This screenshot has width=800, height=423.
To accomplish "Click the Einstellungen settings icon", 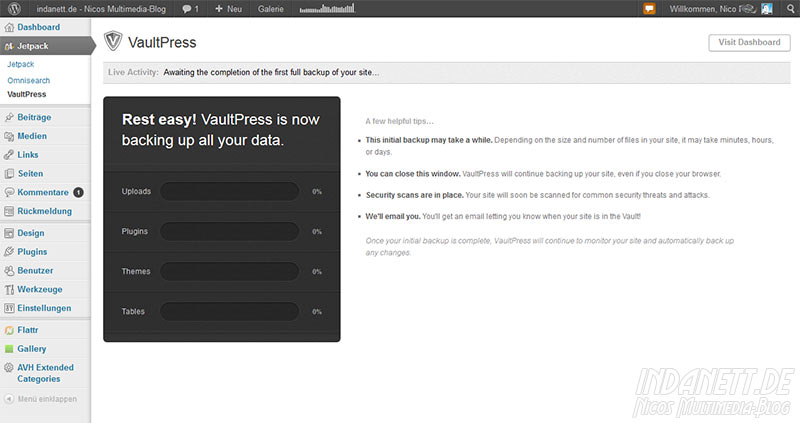I will click(9, 308).
